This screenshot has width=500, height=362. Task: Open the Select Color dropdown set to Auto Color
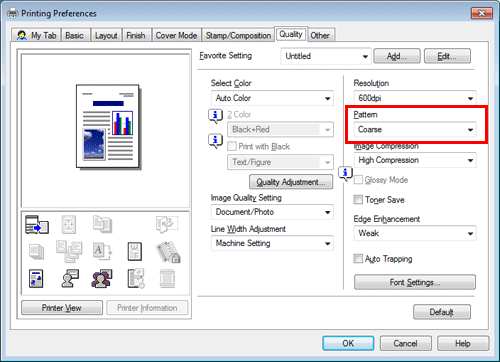(272, 98)
